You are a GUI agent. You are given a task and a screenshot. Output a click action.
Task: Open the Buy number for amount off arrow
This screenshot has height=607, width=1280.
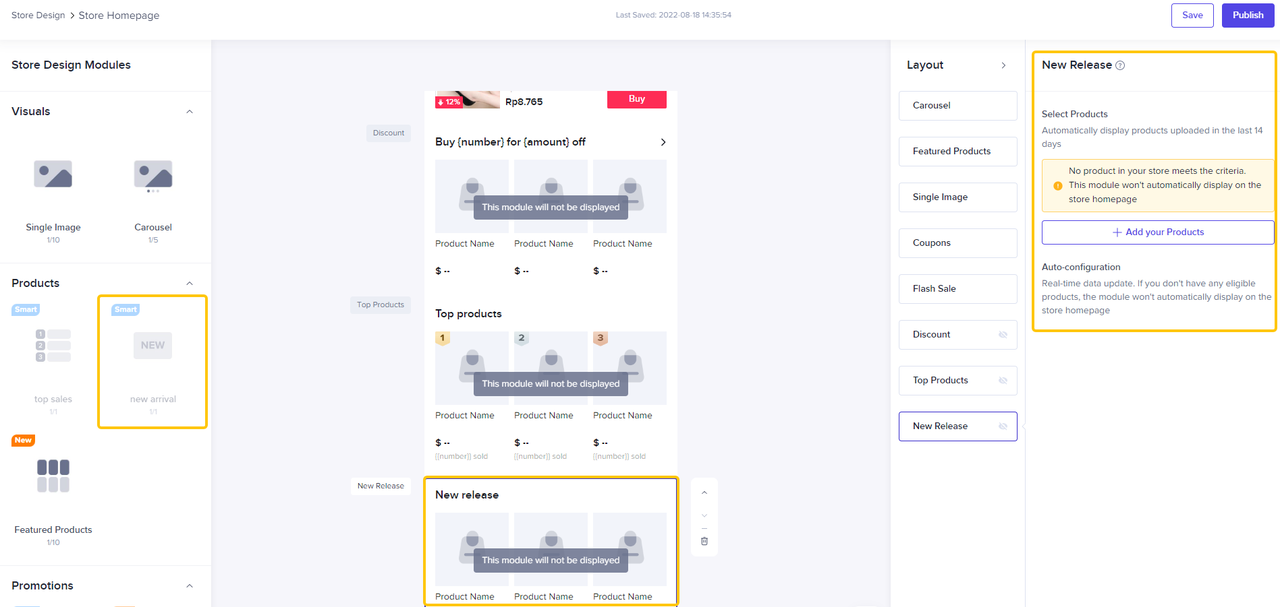click(663, 142)
